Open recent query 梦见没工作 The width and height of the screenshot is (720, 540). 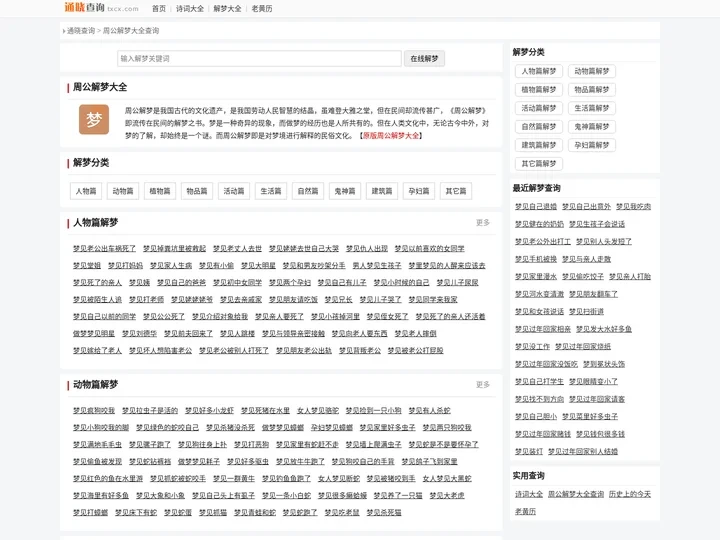coord(533,346)
